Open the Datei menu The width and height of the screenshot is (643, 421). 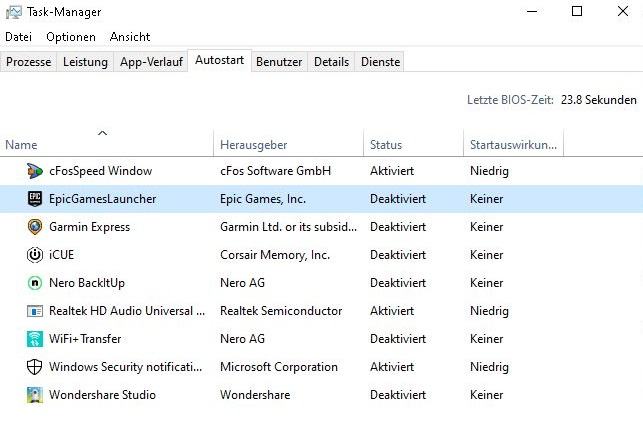click(x=19, y=37)
